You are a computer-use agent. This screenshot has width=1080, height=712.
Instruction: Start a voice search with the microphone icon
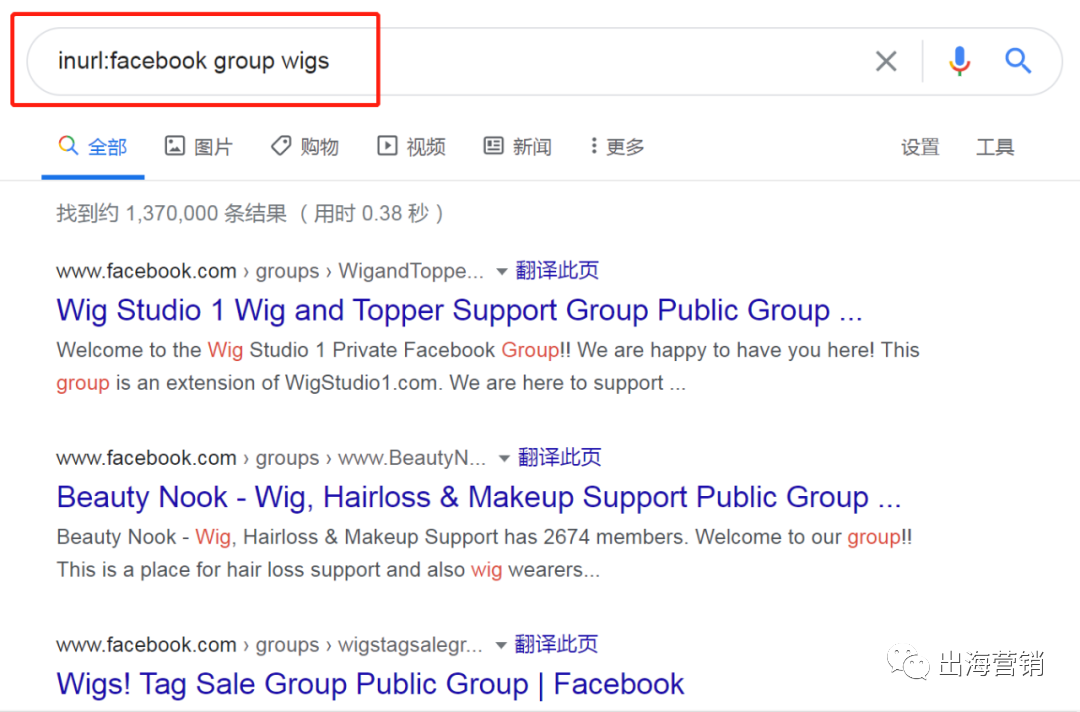tap(959, 61)
